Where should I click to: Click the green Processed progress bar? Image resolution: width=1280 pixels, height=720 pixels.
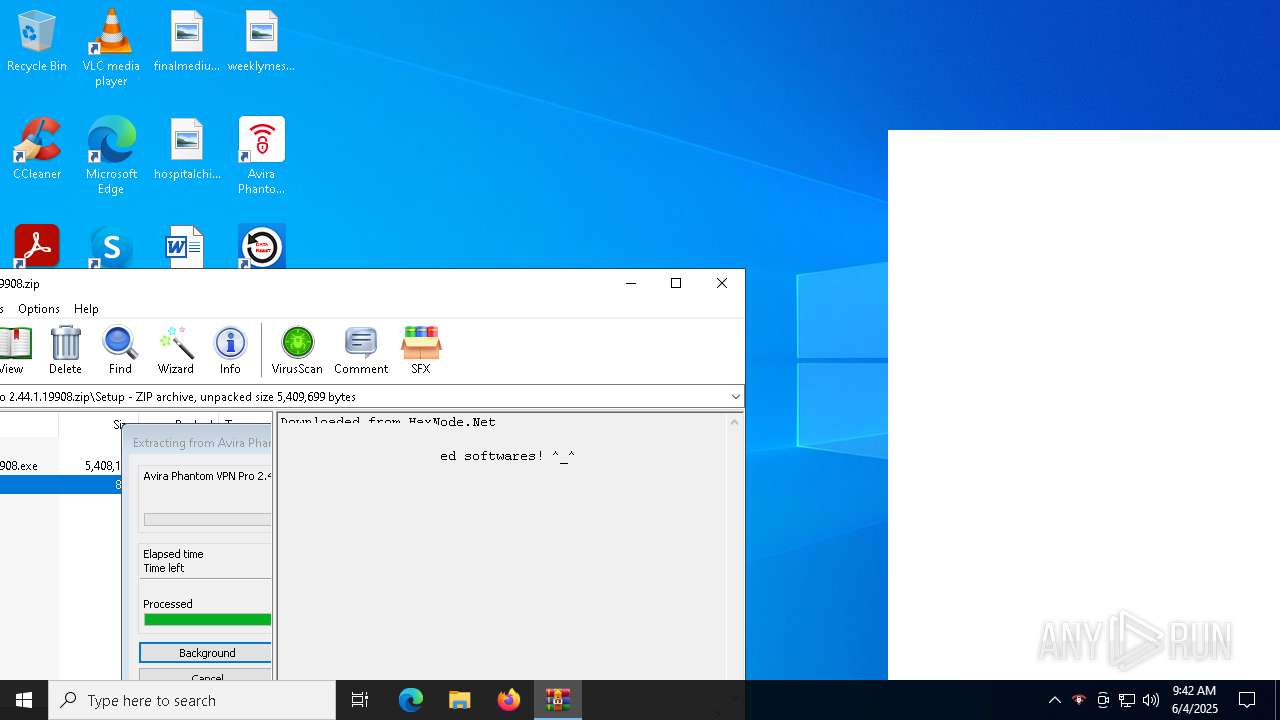(x=207, y=620)
